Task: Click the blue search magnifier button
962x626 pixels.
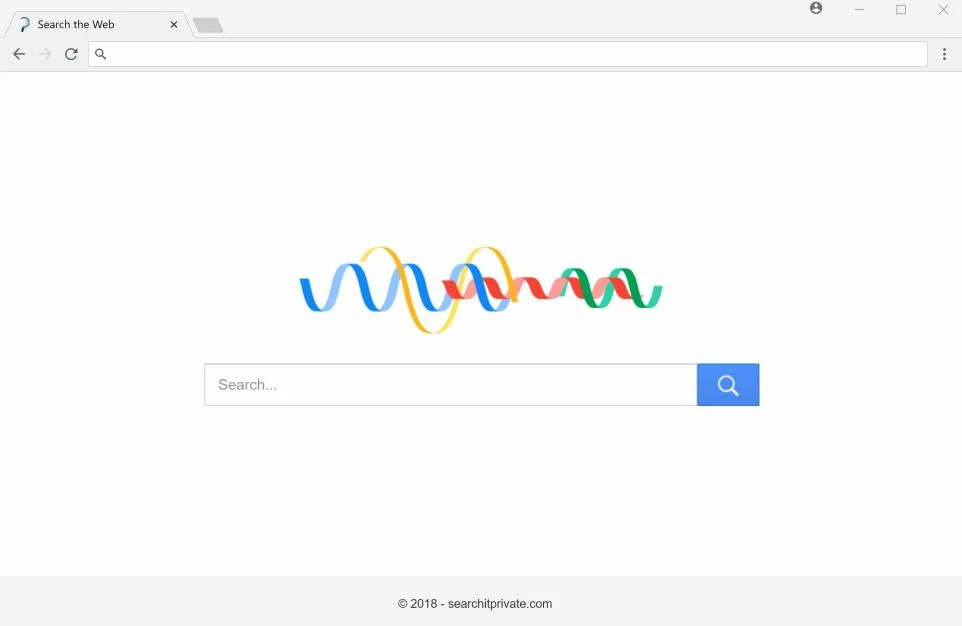Action: 728,385
